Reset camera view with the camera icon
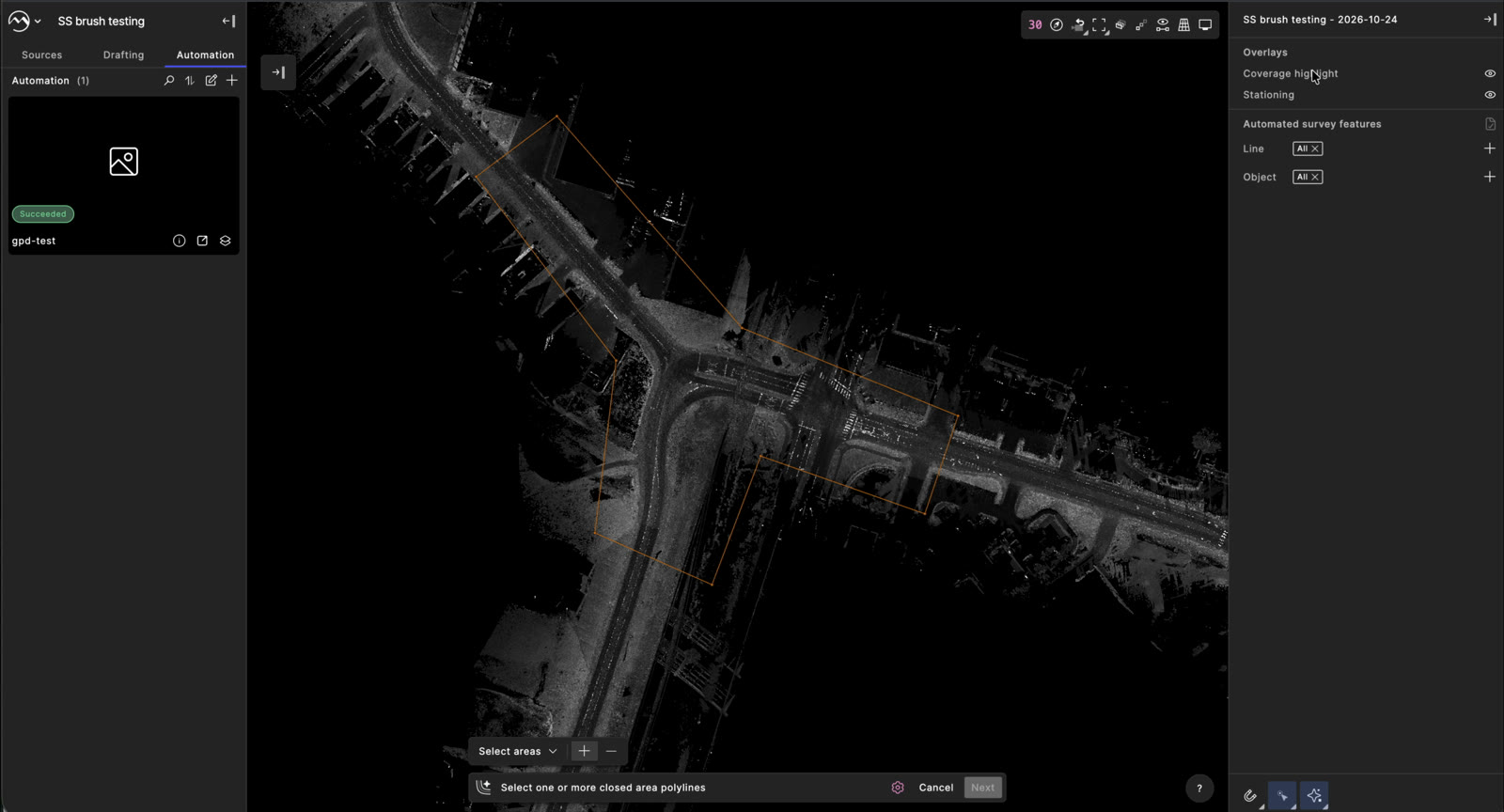Image resolution: width=1504 pixels, height=812 pixels. 1078,25
